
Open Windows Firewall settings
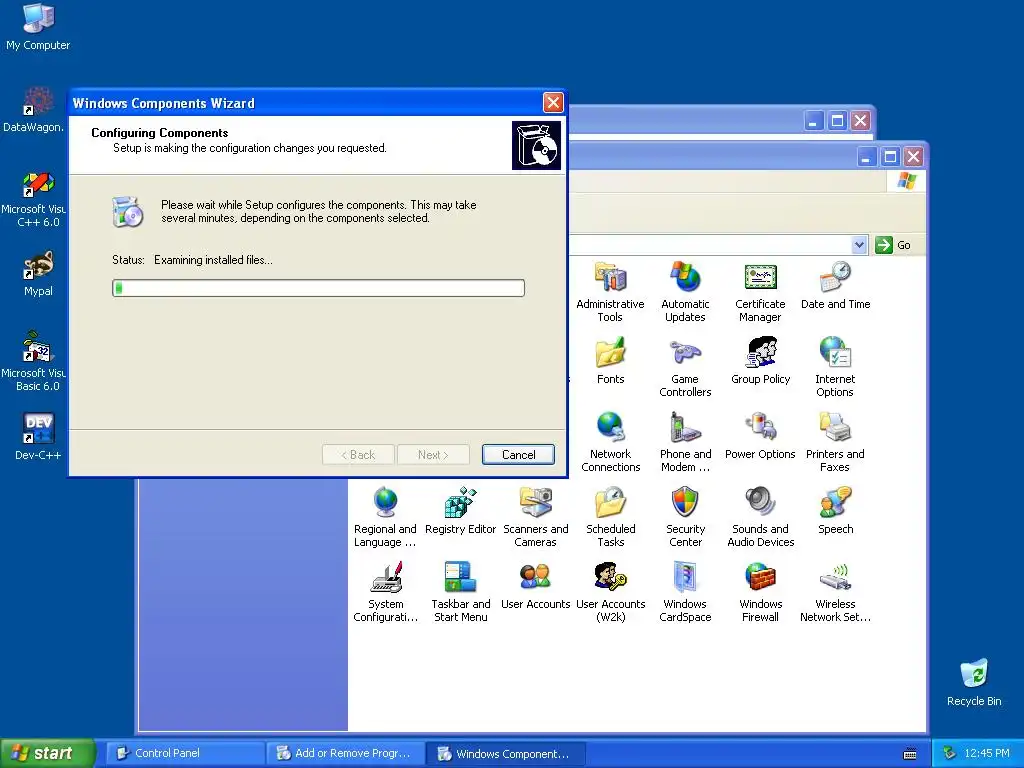pos(760,592)
